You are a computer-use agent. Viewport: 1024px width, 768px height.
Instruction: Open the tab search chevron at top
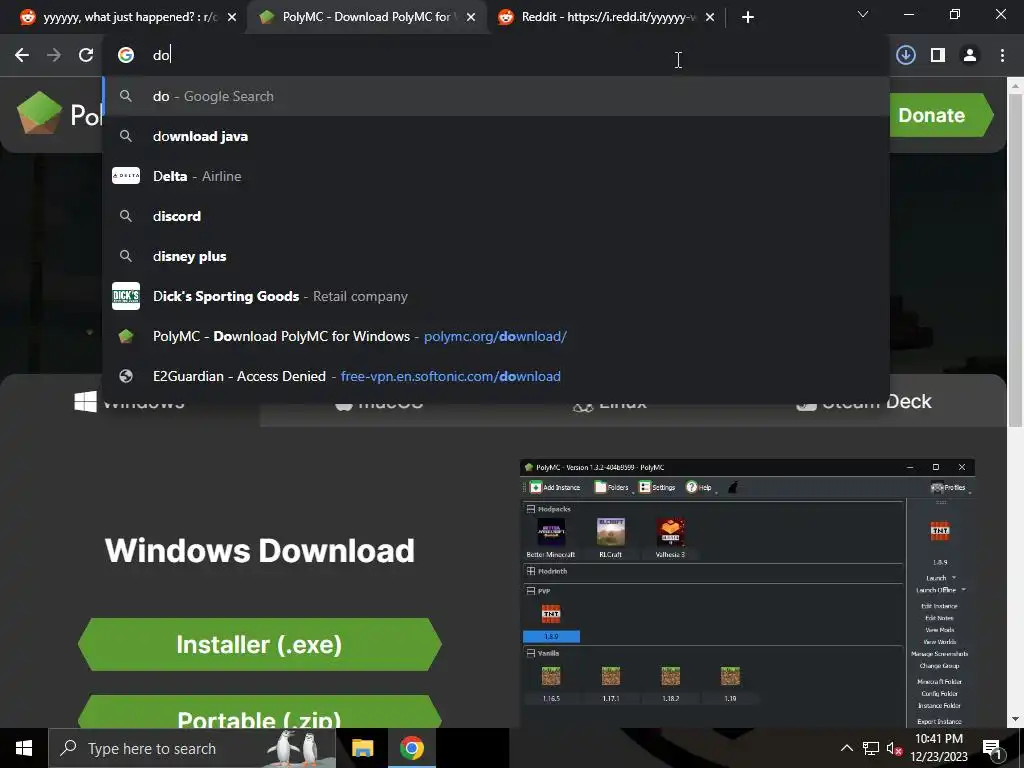pos(863,14)
